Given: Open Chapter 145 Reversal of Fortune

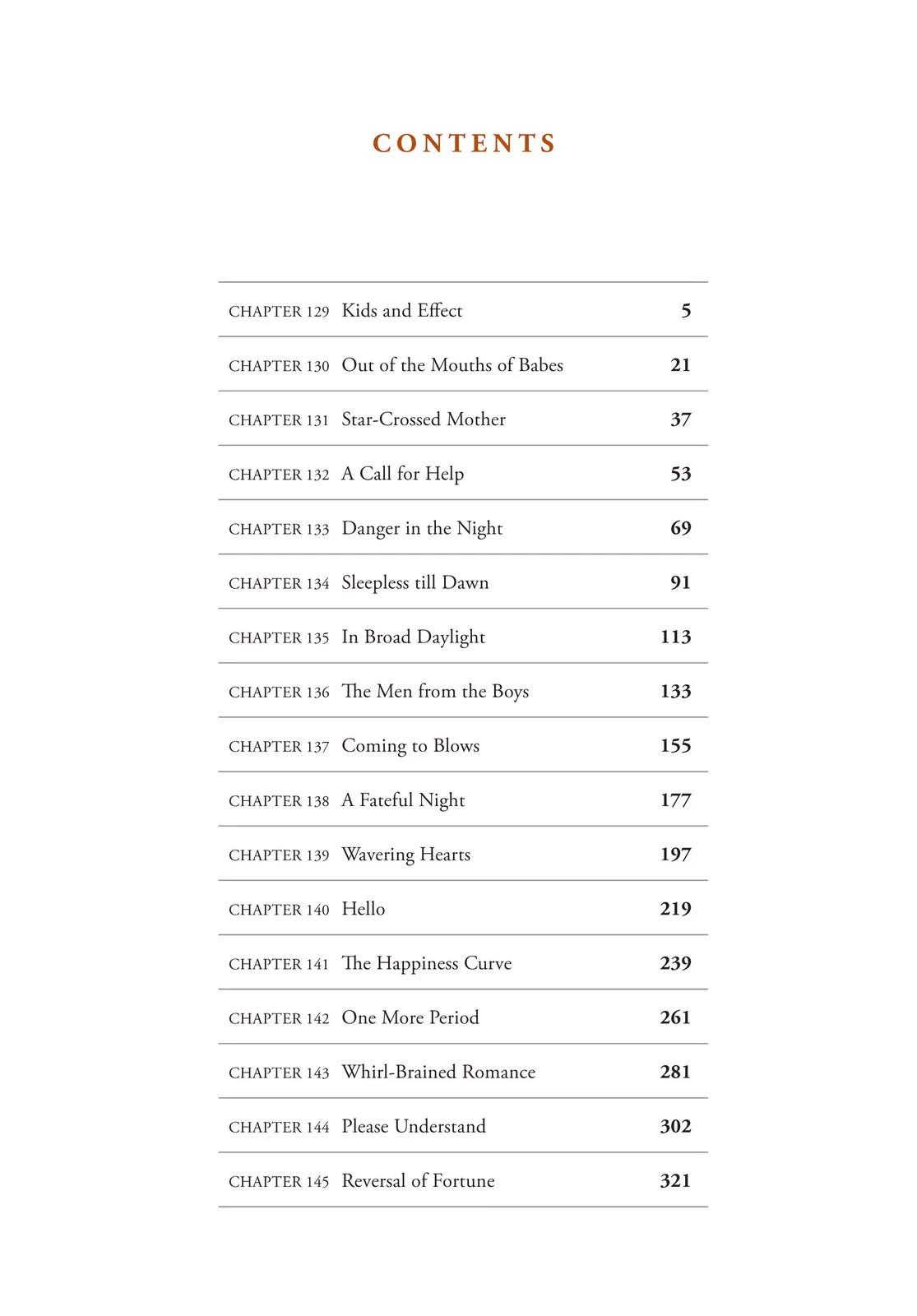Looking at the screenshot, I should click(463, 1179).
